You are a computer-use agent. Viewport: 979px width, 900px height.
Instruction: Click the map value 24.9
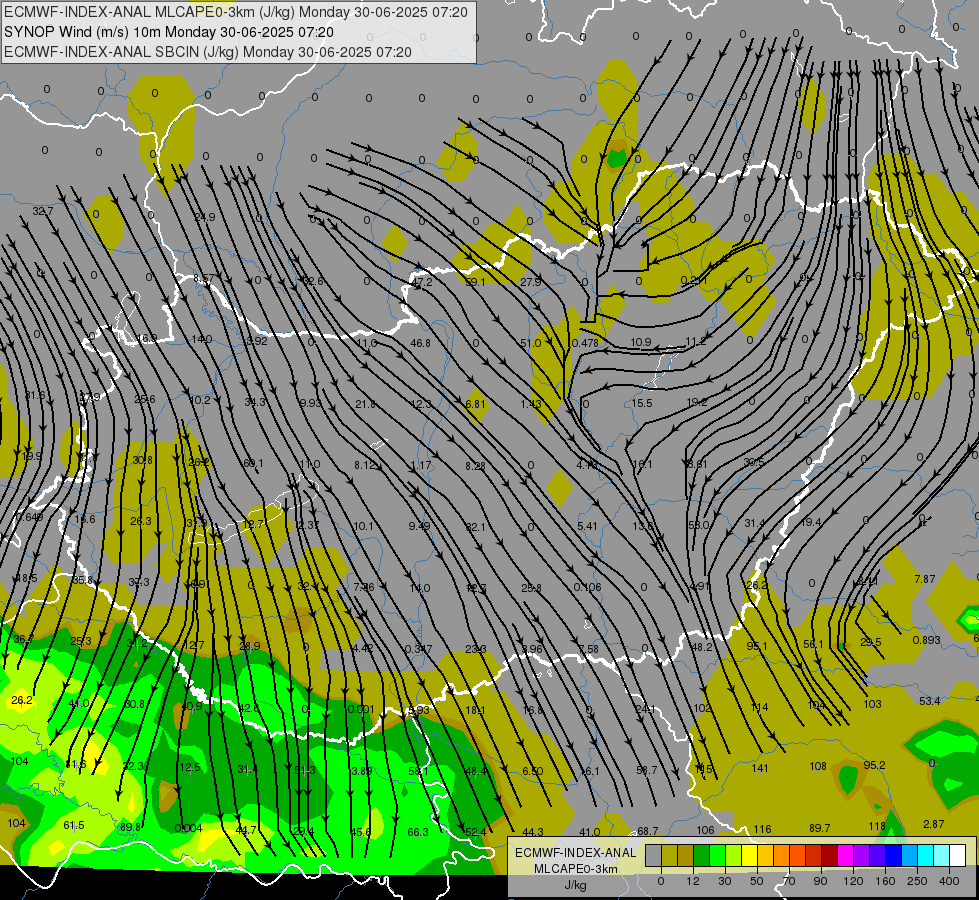point(205,217)
